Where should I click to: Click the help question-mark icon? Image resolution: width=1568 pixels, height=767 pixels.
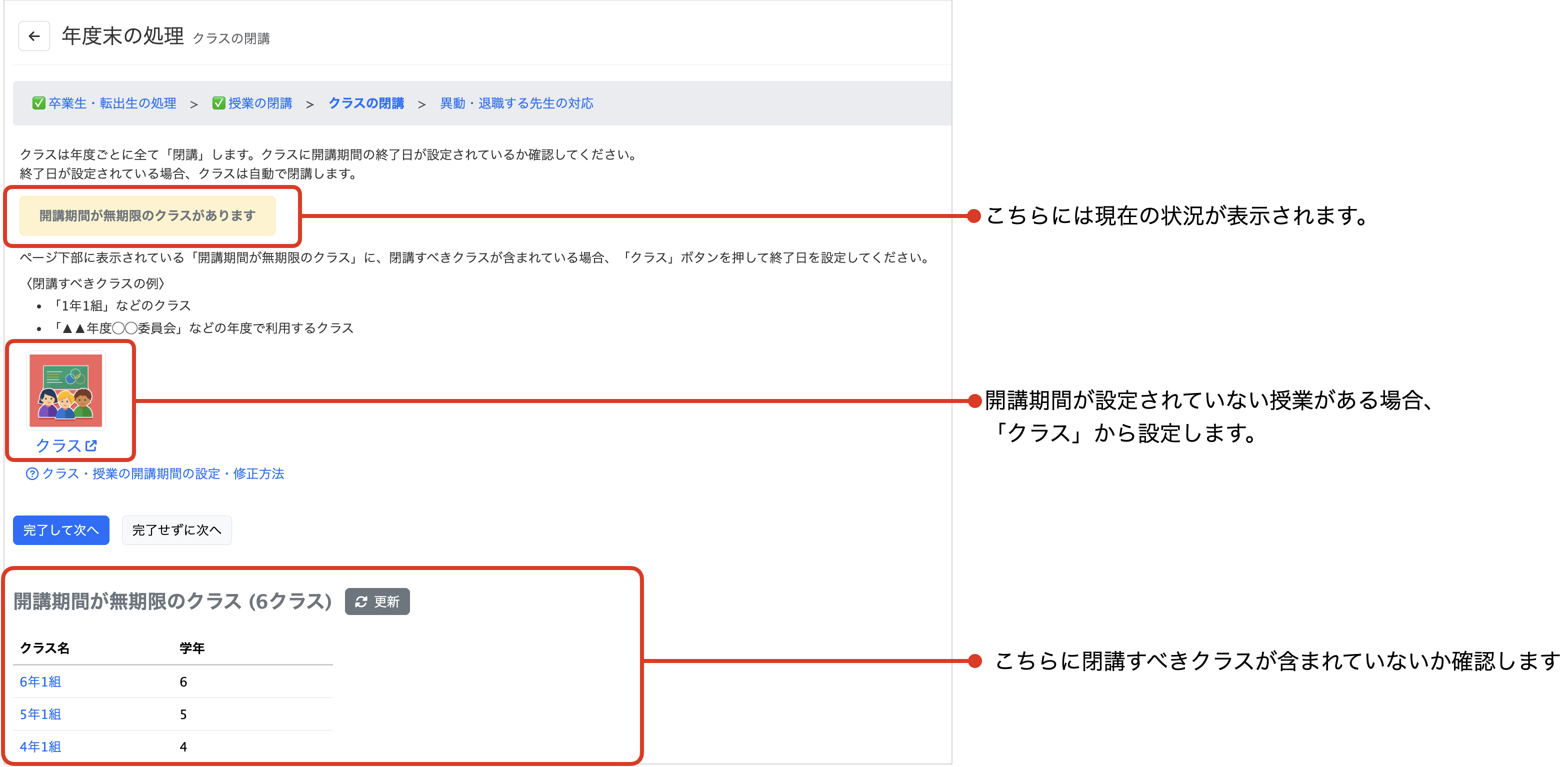(32, 474)
